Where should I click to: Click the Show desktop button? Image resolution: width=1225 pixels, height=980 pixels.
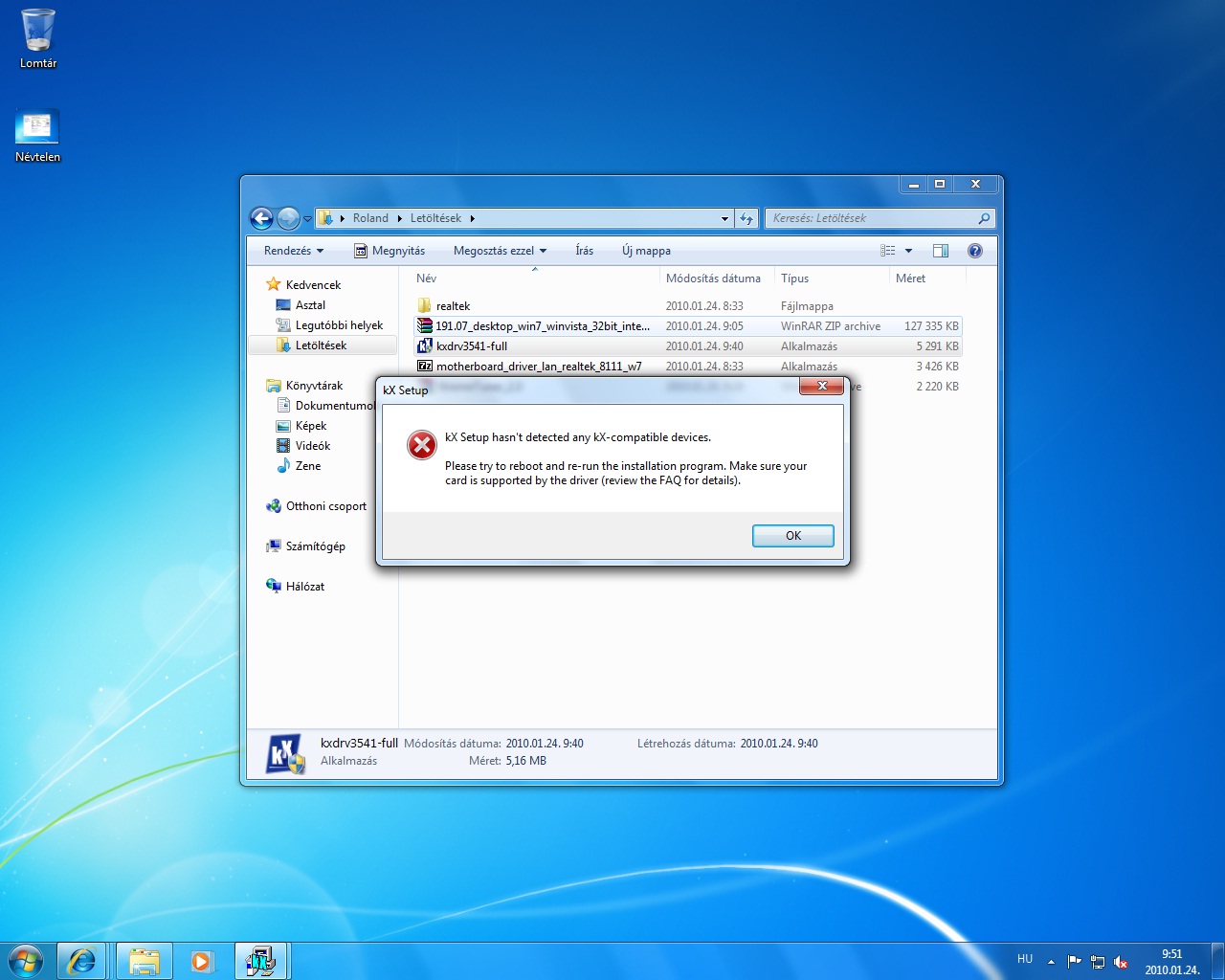pos(1217,961)
